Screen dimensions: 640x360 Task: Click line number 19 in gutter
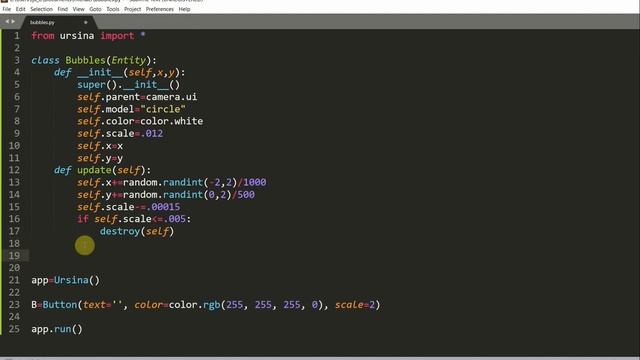[x=14, y=256]
